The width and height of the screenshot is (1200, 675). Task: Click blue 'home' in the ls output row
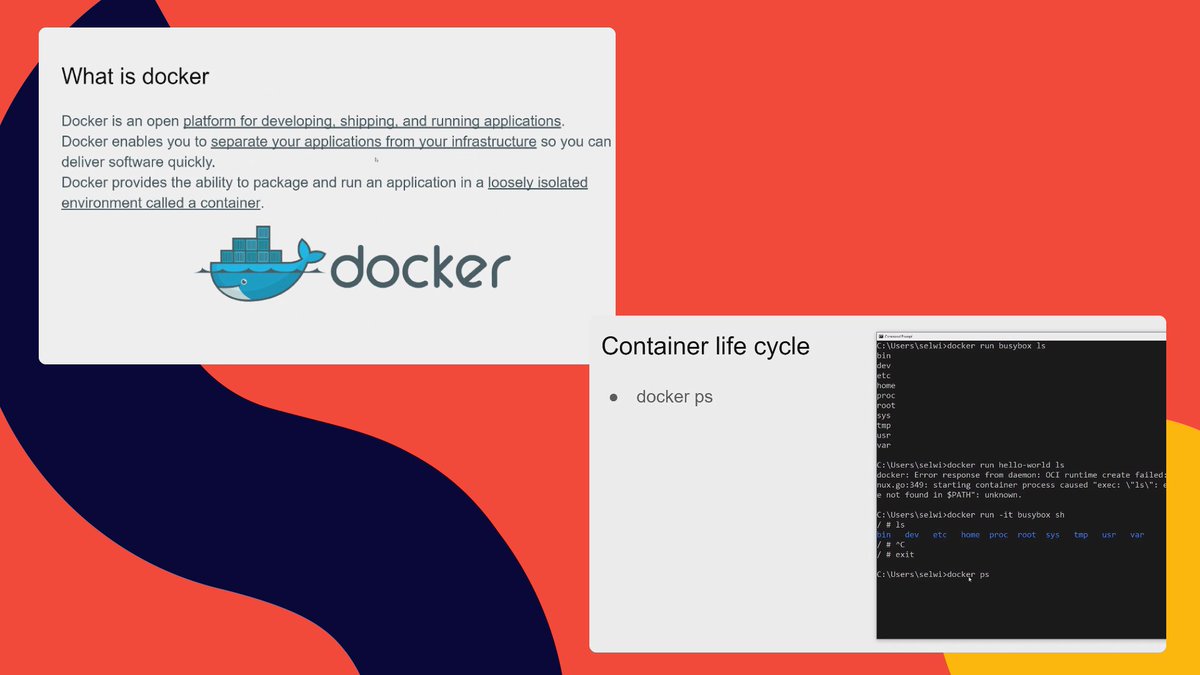(x=970, y=535)
